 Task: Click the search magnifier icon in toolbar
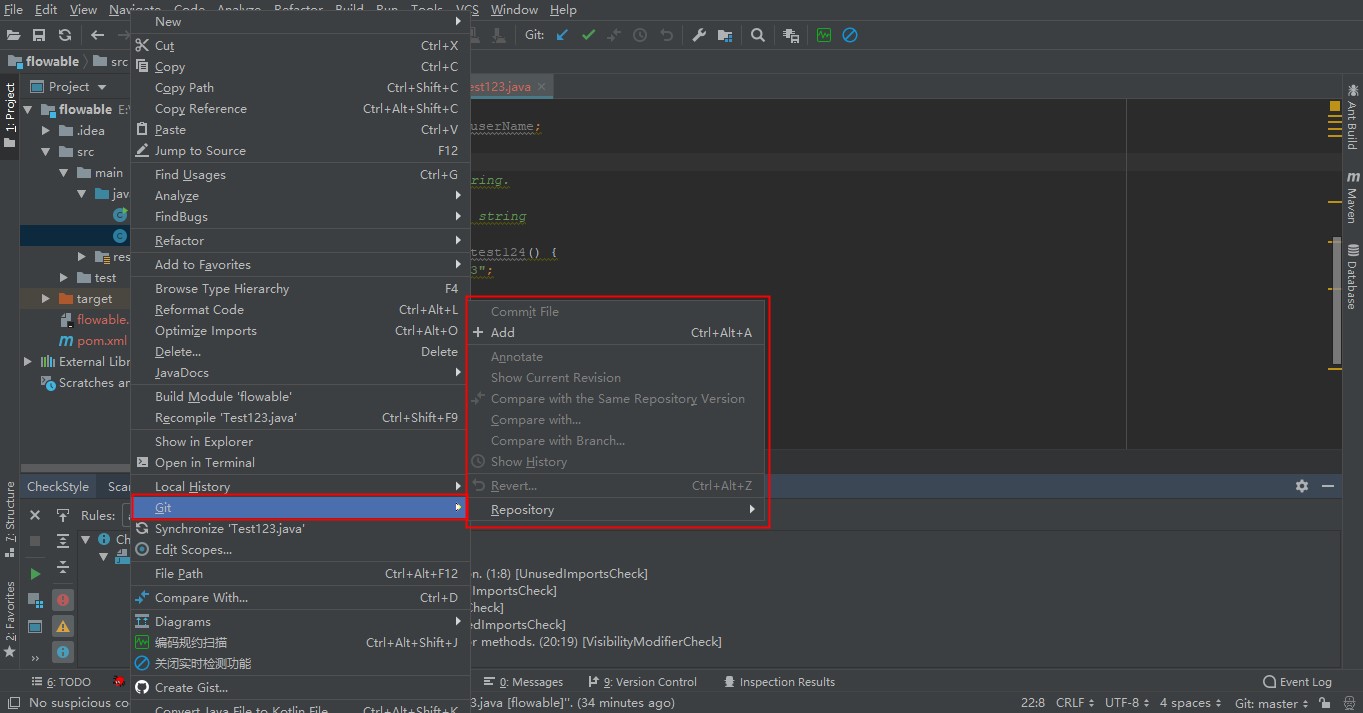758,35
